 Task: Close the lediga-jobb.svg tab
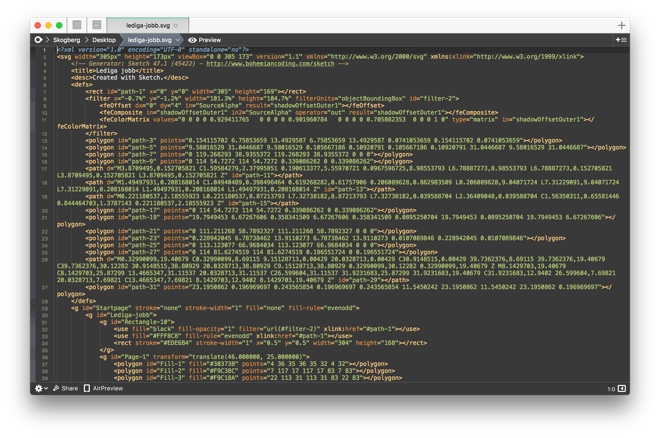click(176, 25)
